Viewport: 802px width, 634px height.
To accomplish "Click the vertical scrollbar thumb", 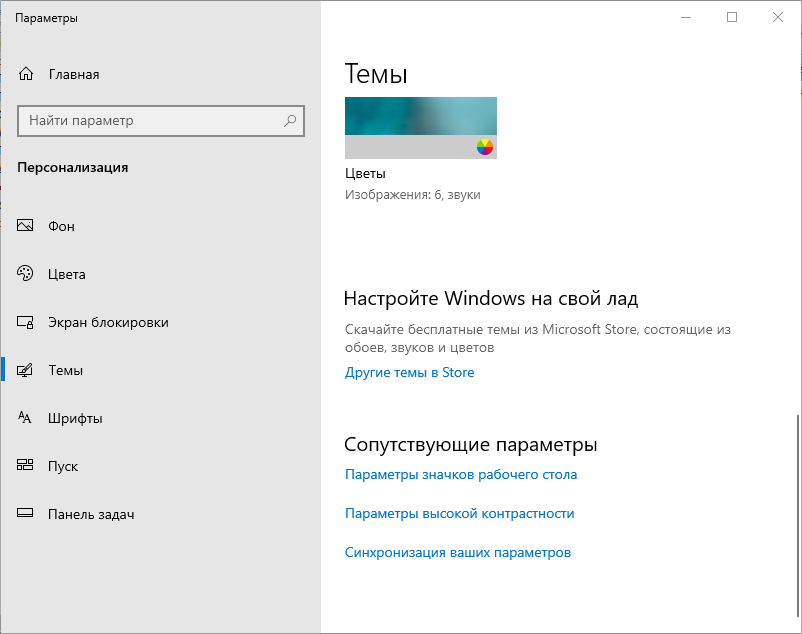I will (x=798, y=516).
